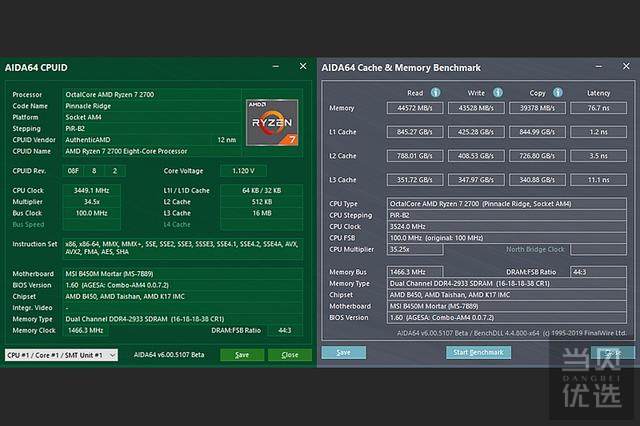Viewport: 640px width, 426px height.
Task: Click Save in the Cache & Memory Benchmark window
Action: [344, 353]
